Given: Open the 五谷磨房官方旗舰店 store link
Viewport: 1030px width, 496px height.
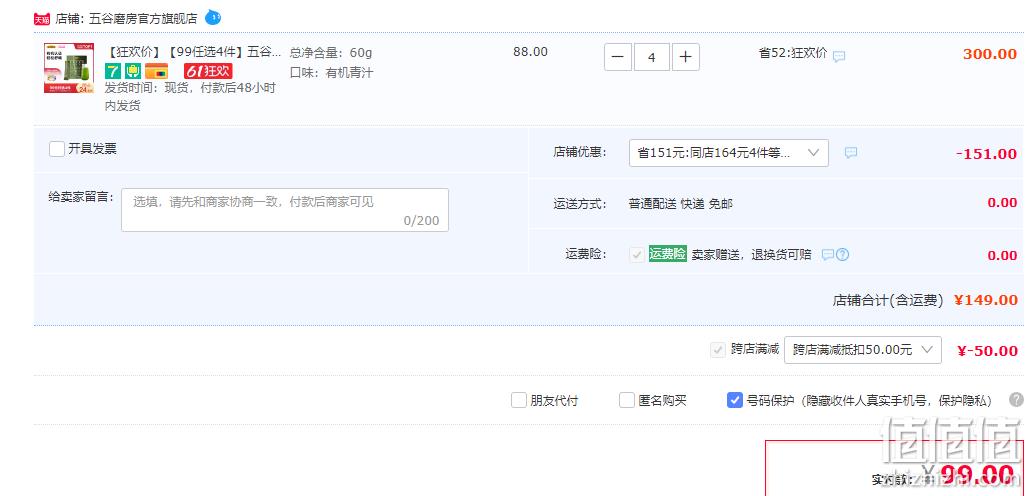Looking at the screenshot, I should [143, 18].
